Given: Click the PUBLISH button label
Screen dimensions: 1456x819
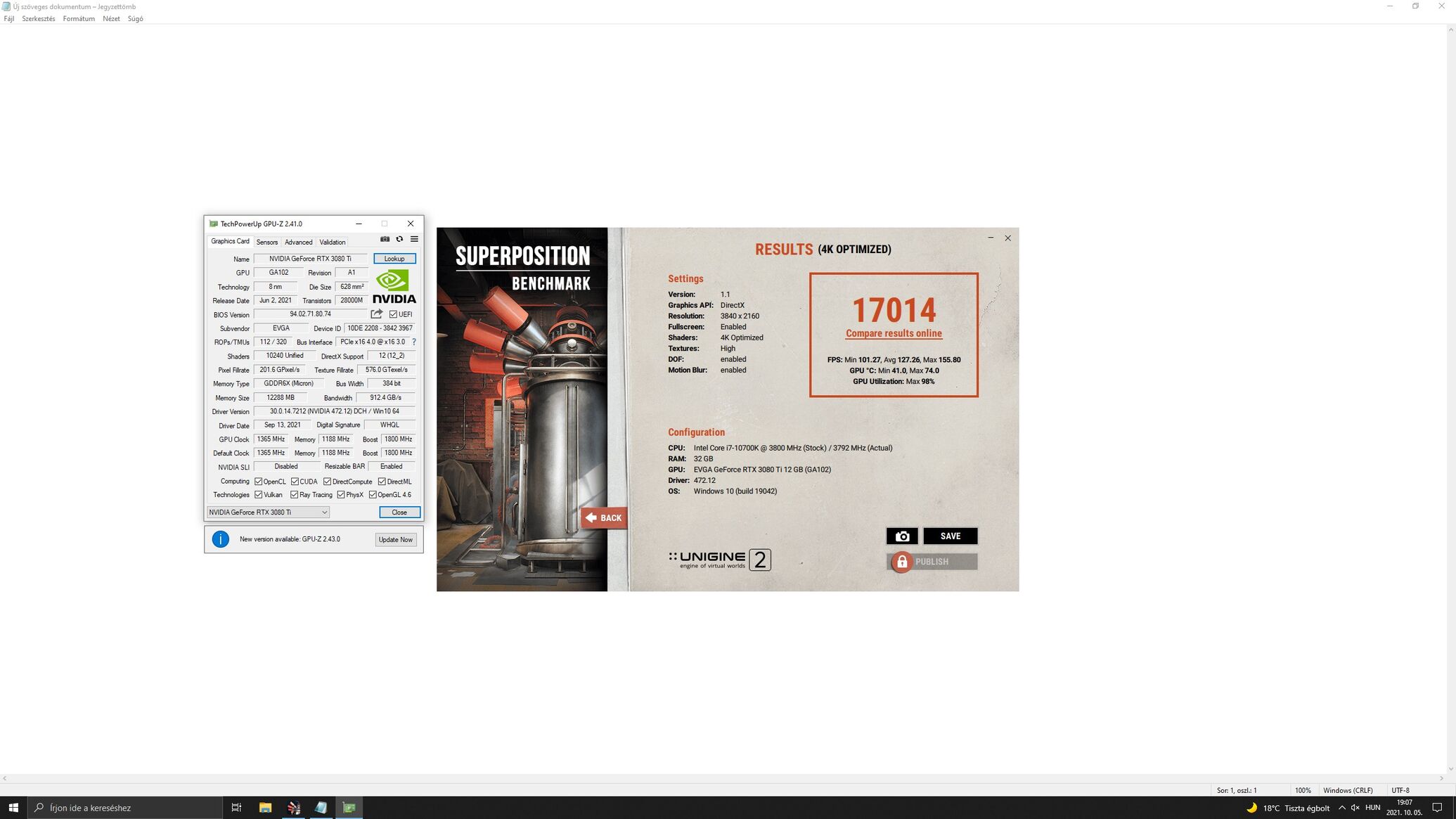Looking at the screenshot, I should click(x=932, y=562).
